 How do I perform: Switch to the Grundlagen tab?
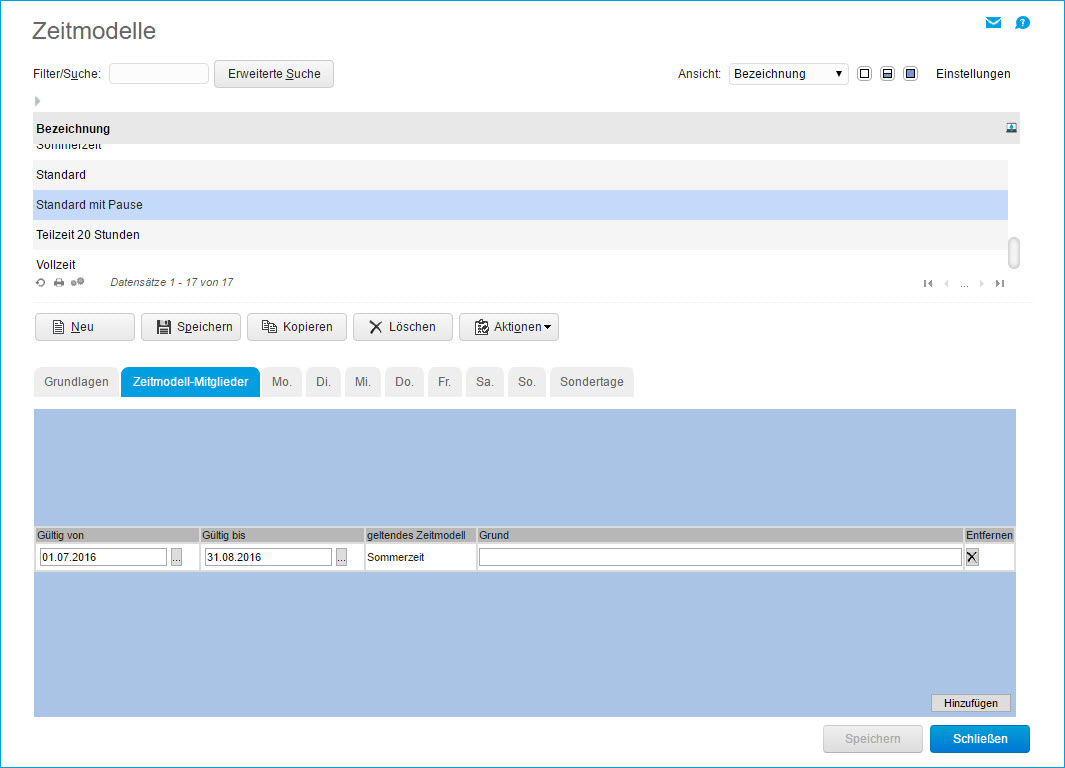76,382
